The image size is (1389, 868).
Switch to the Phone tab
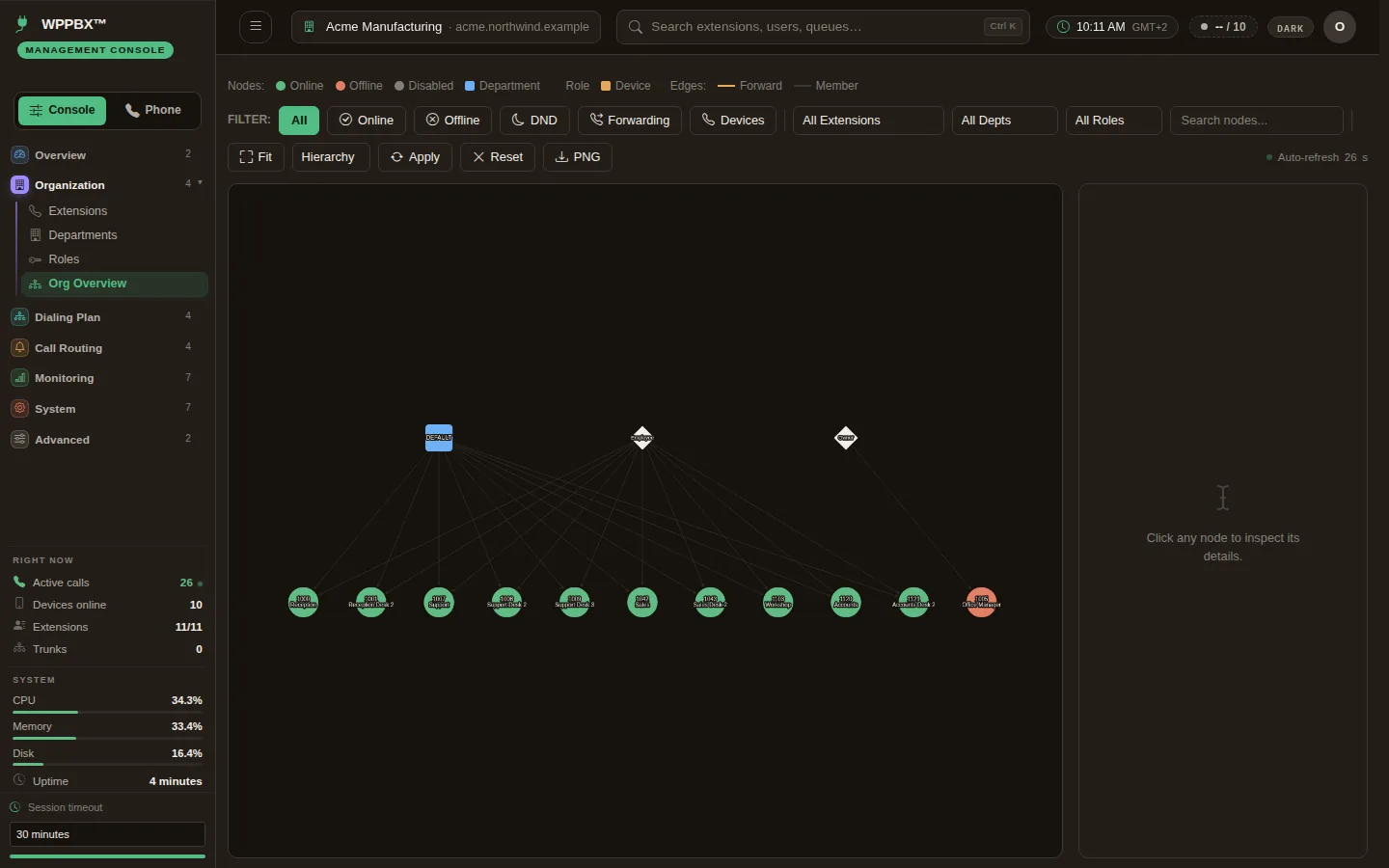153,110
